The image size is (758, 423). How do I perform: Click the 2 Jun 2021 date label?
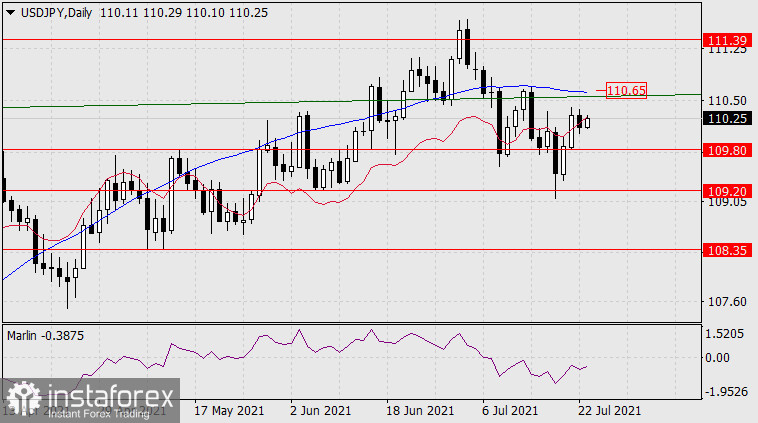(320, 410)
